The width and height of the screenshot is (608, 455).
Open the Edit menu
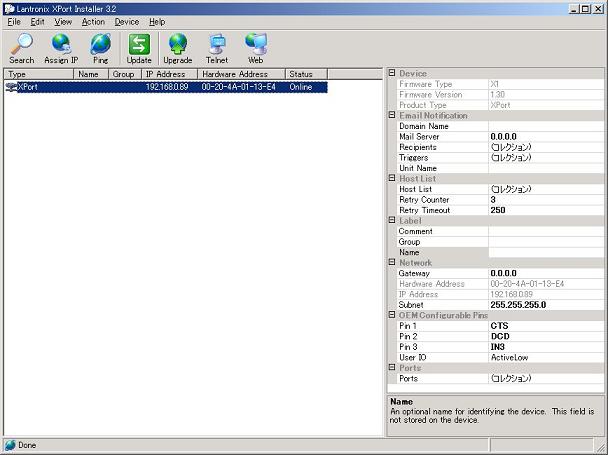(37, 22)
